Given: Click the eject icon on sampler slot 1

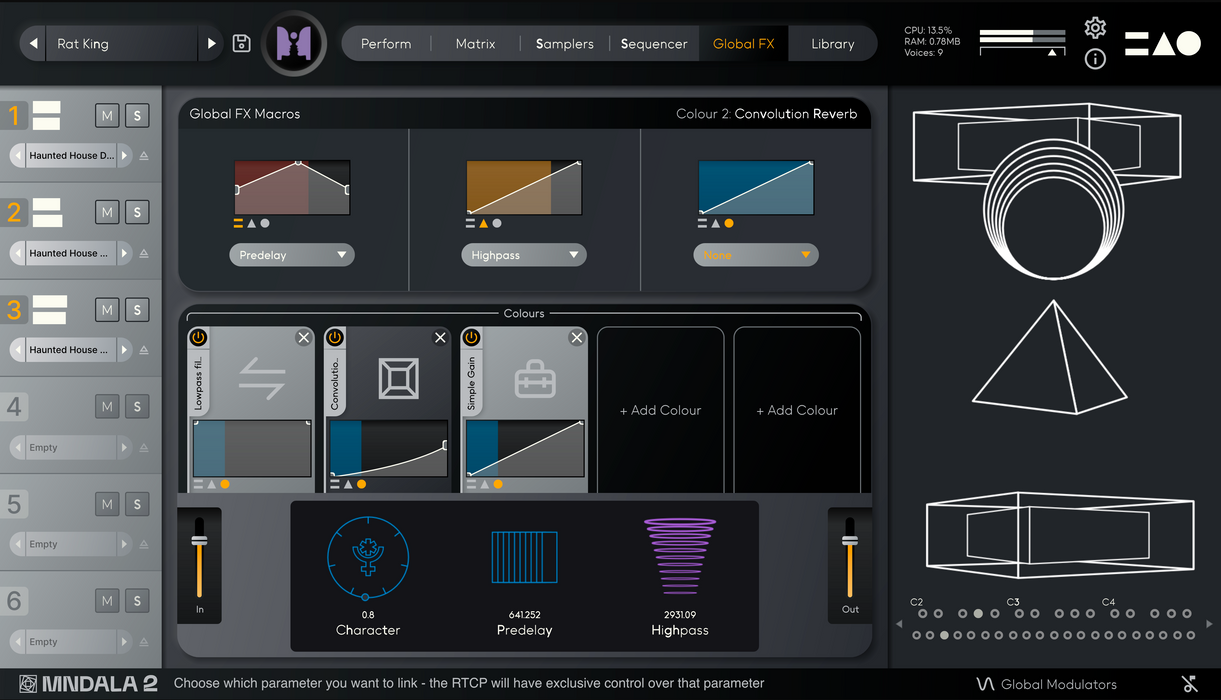Looking at the screenshot, I should click(144, 156).
